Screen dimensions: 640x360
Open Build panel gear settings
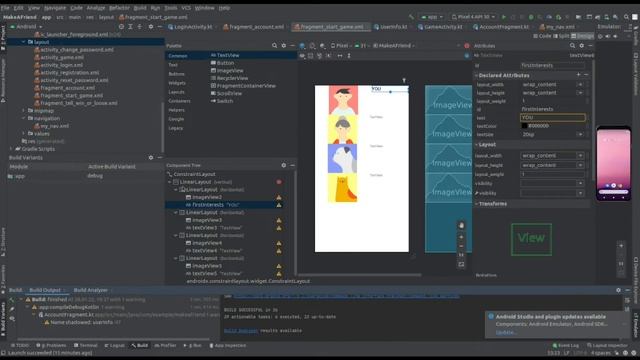(x=618, y=290)
